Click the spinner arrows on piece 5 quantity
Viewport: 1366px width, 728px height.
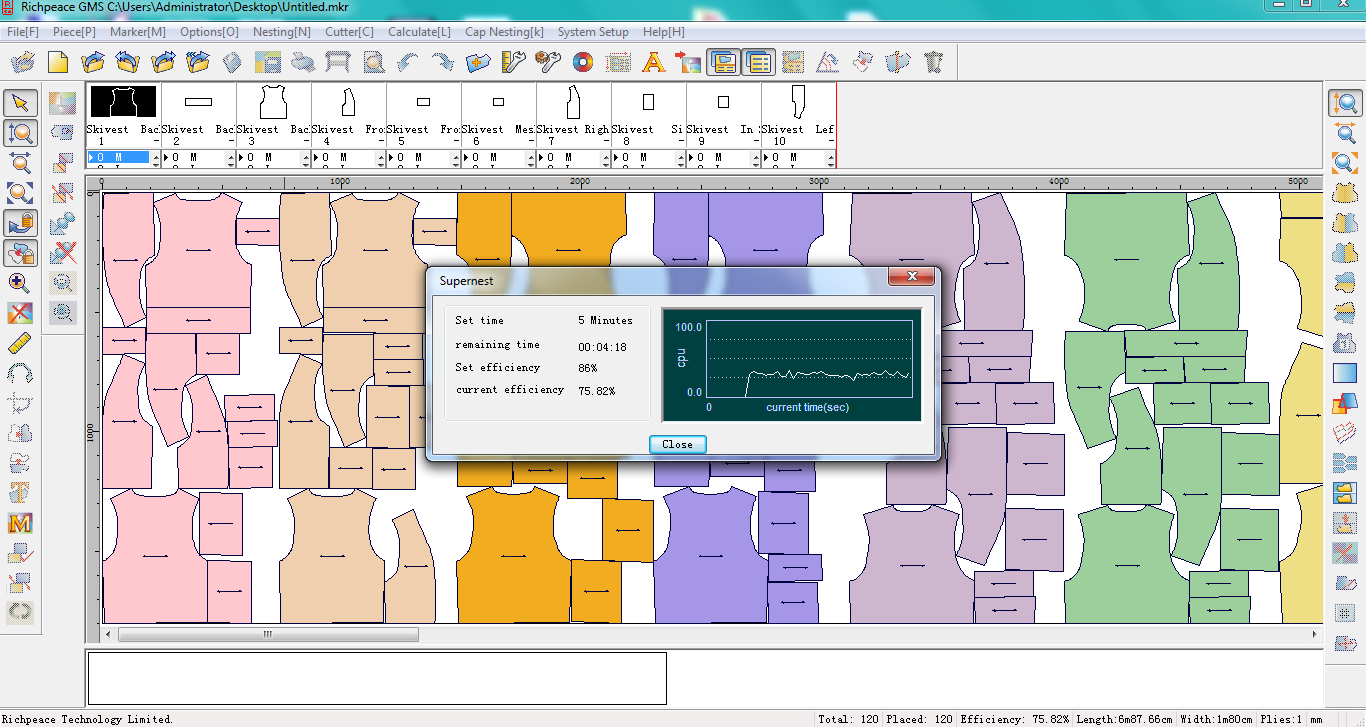click(x=455, y=158)
